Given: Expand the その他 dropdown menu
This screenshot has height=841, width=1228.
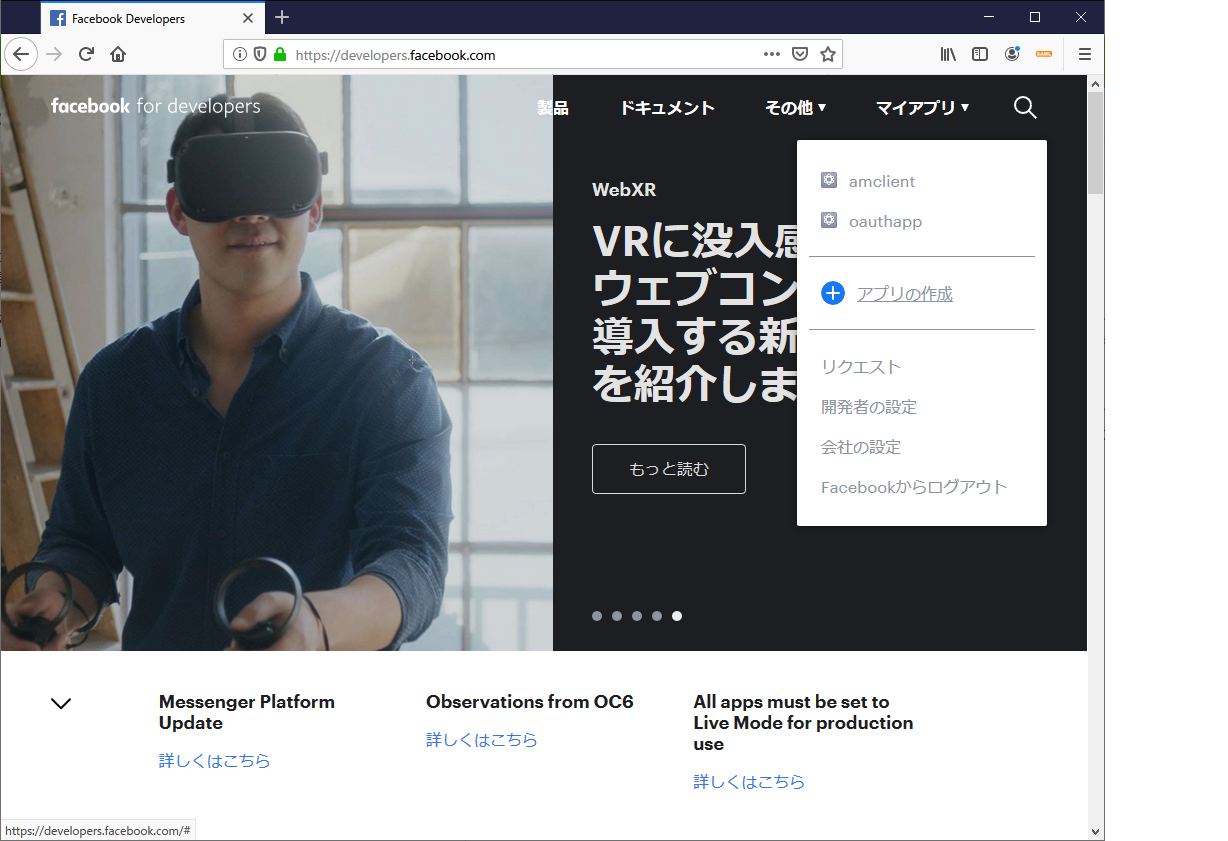Looking at the screenshot, I should (796, 107).
